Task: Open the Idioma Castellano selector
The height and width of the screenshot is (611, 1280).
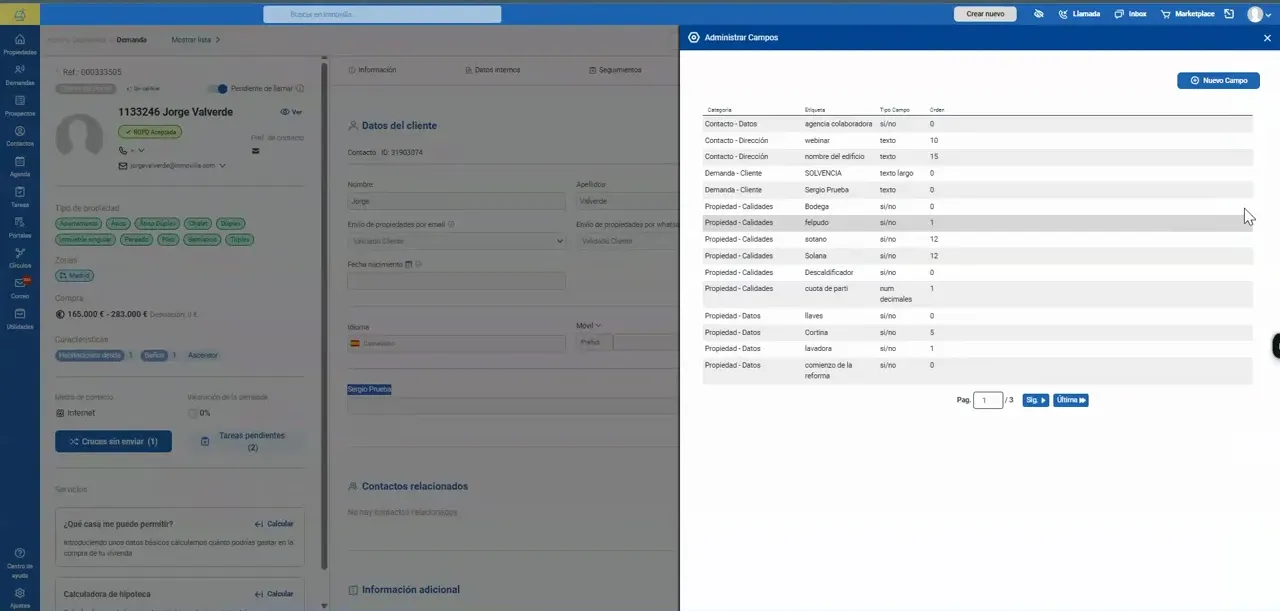Action: pyautogui.click(x=456, y=342)
